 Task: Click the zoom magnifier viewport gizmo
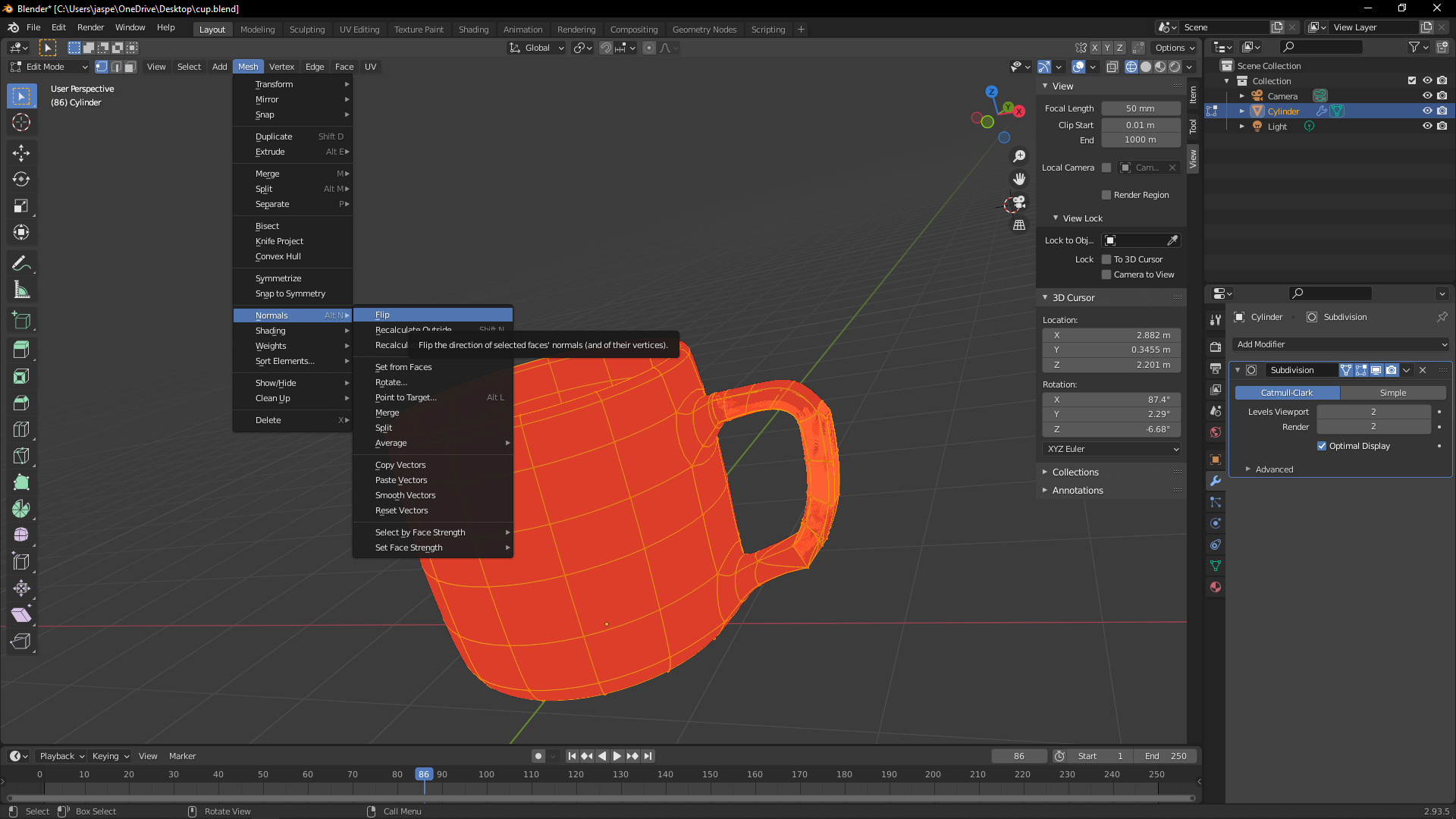(1019, 156)
